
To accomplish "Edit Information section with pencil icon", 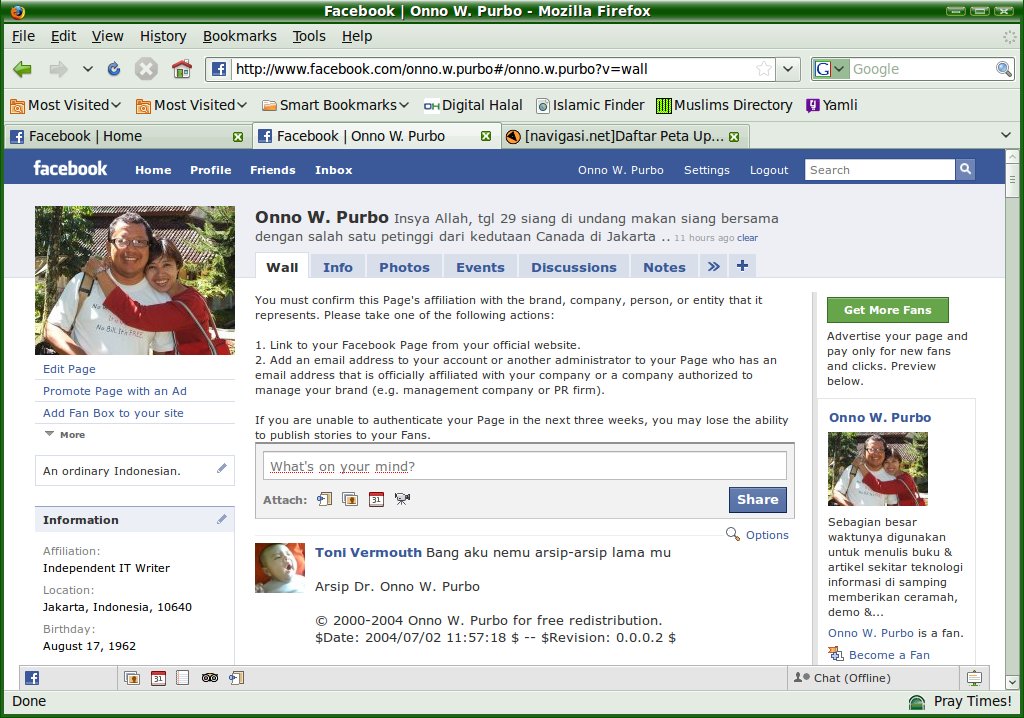I will (222, 519).
